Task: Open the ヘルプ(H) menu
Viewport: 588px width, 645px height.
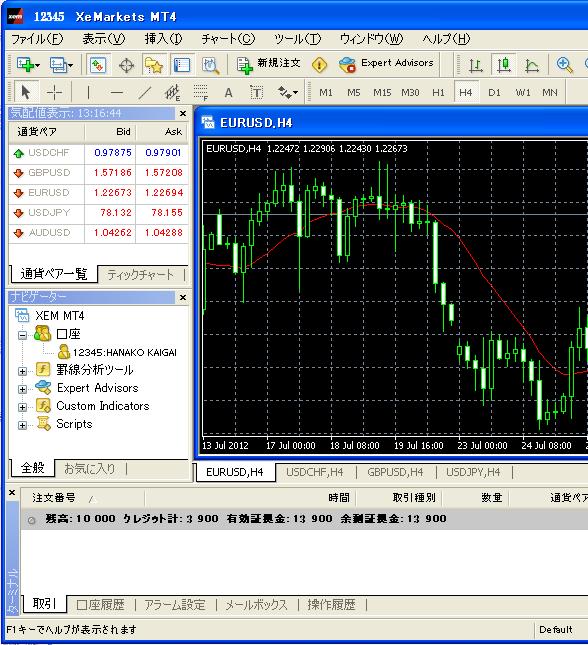Action: coord(446,39)
